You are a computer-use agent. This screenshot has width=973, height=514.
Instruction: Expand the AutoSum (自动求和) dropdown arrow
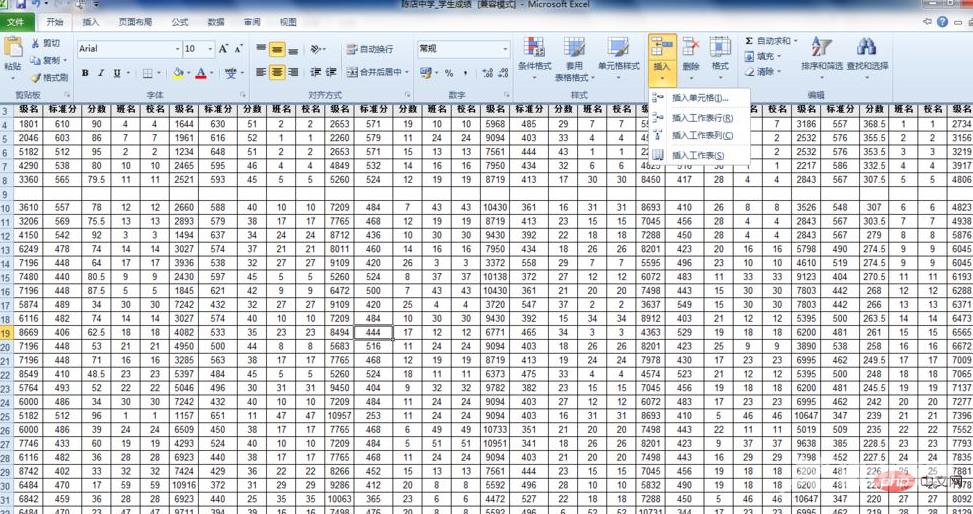point(795,41)
